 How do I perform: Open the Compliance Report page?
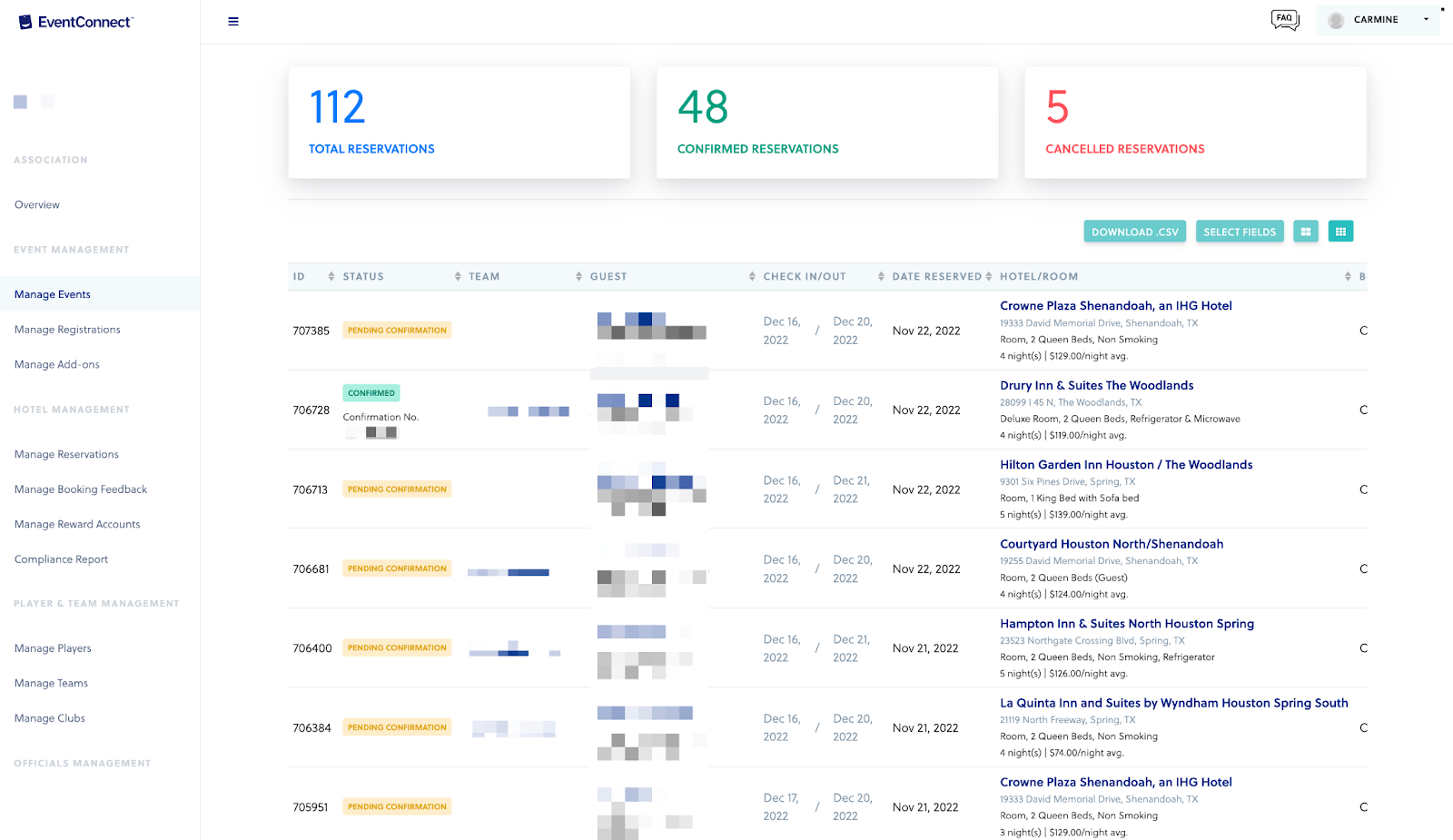point(61,559)
